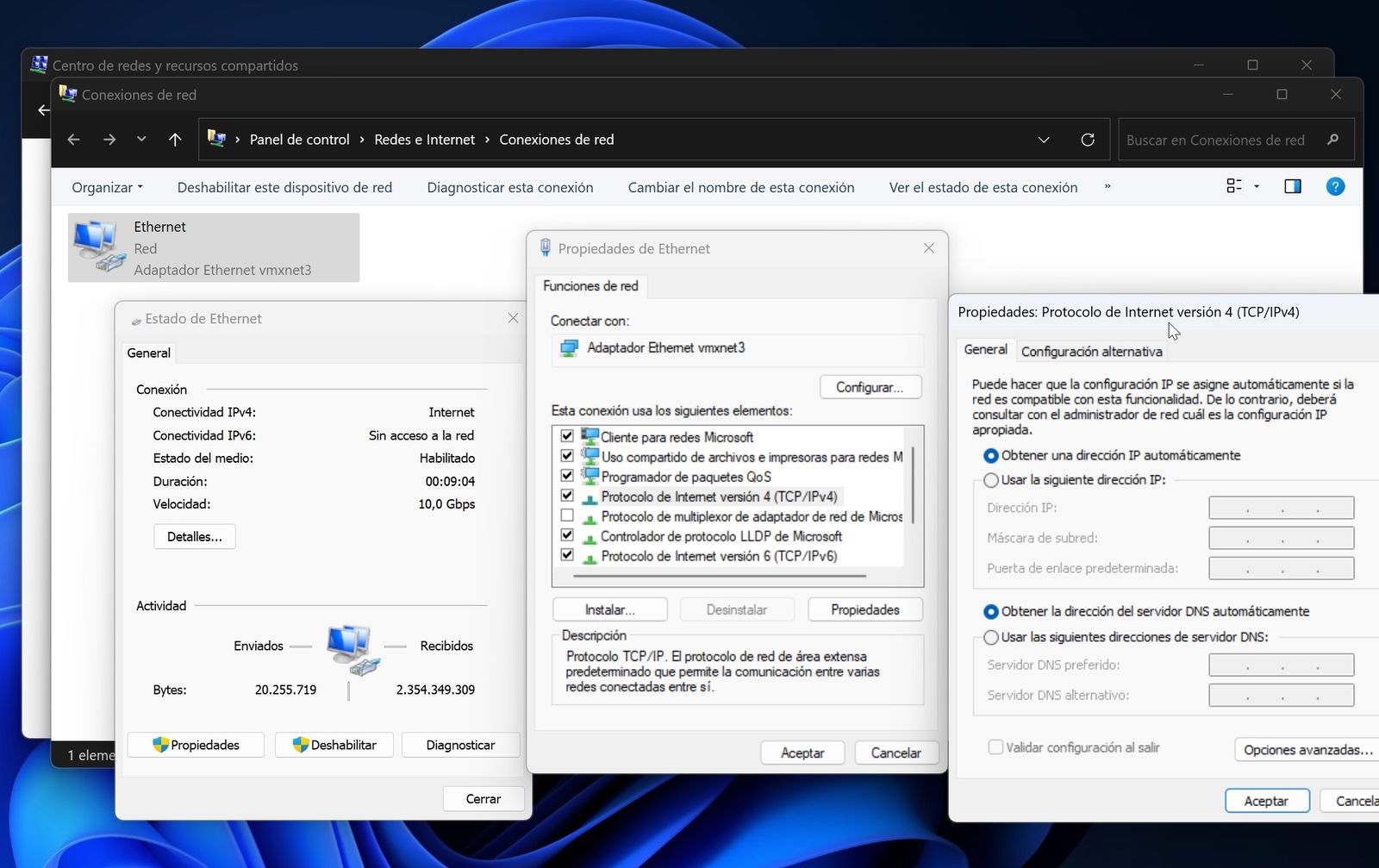The image size is (1379, 868).
Task: Click the Servidor DNS preferido field
Action: click(x=1282, y=665)
